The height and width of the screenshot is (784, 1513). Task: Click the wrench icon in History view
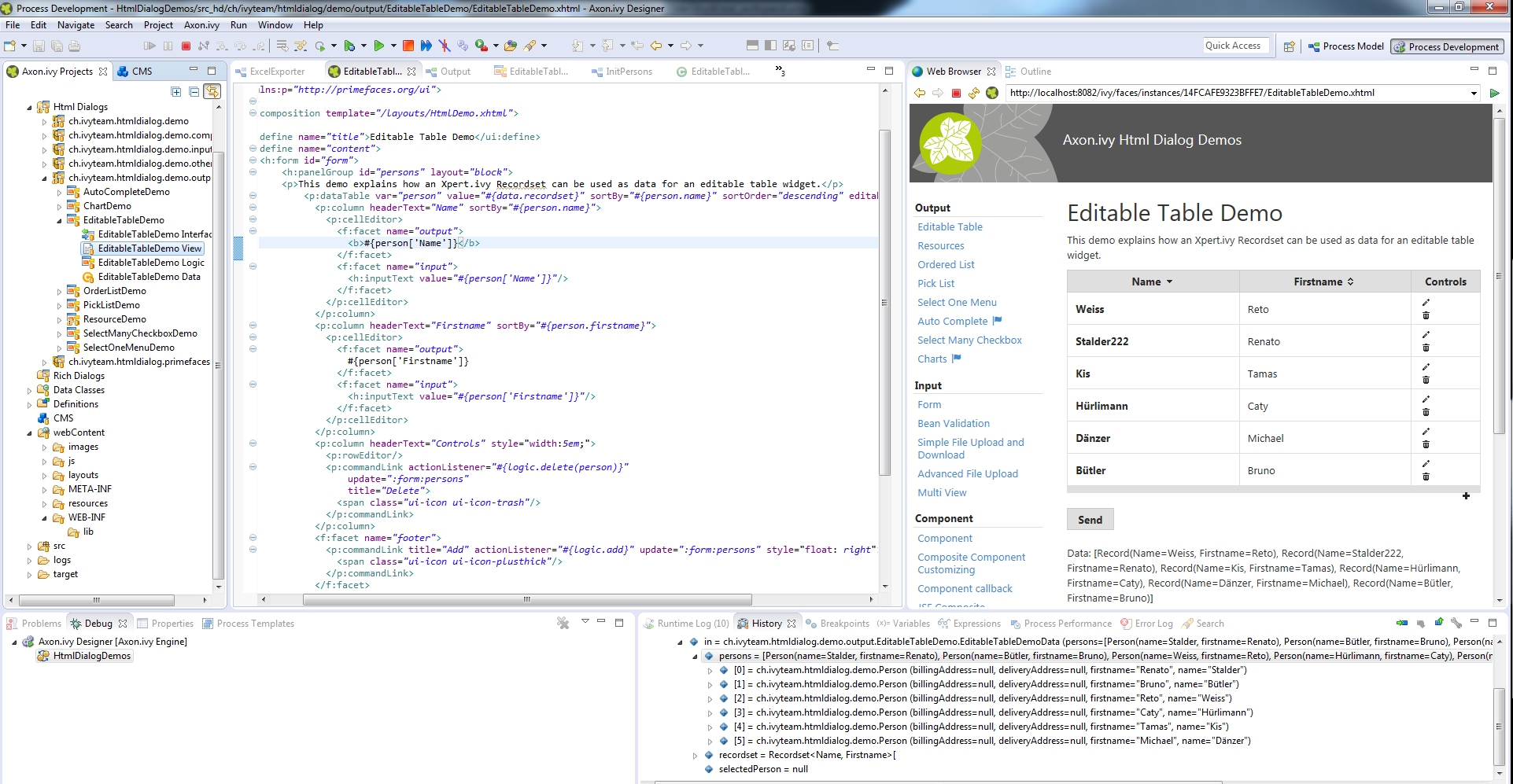pos(1456,623)
